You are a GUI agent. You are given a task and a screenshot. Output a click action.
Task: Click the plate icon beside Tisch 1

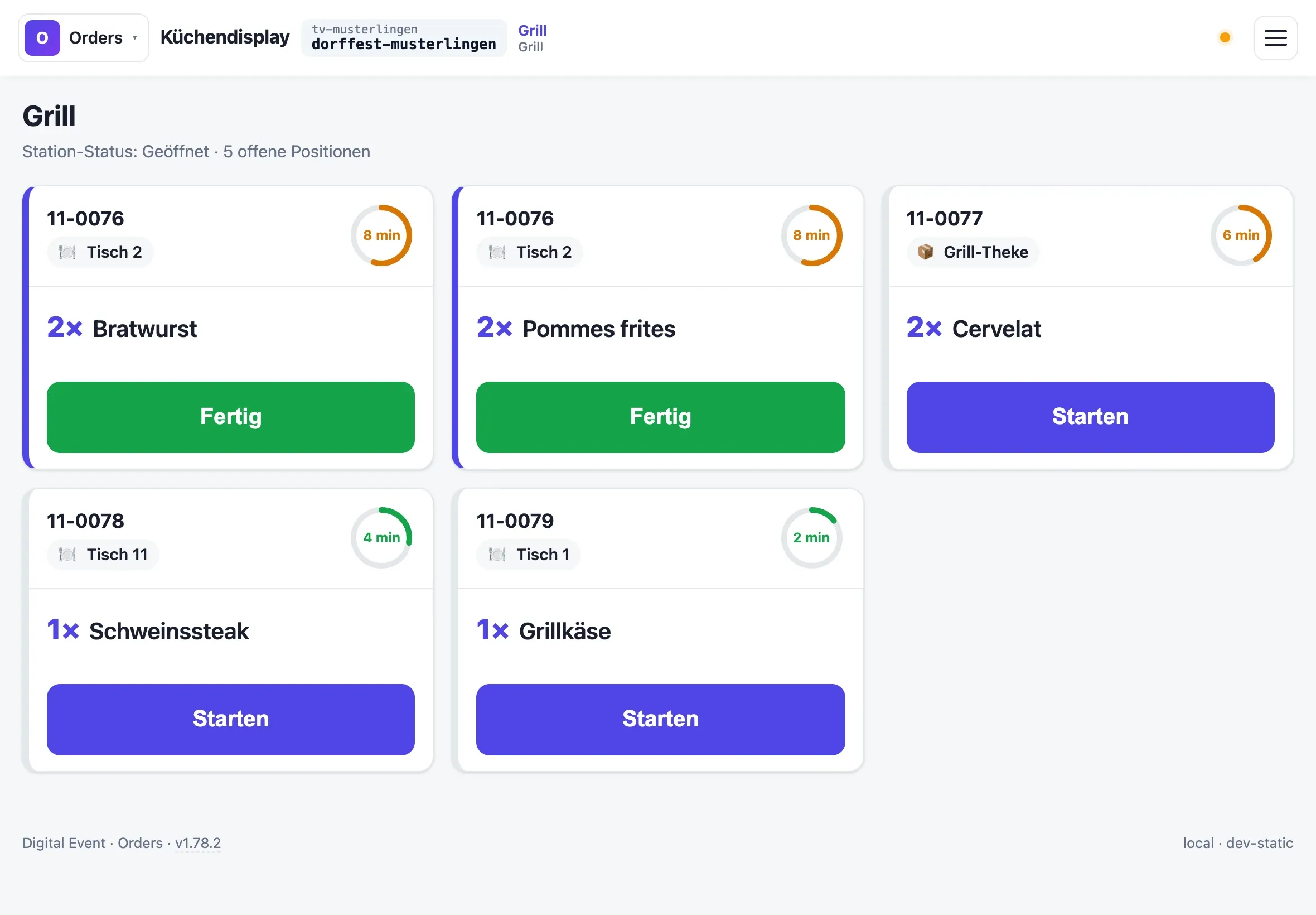(497, 555)
